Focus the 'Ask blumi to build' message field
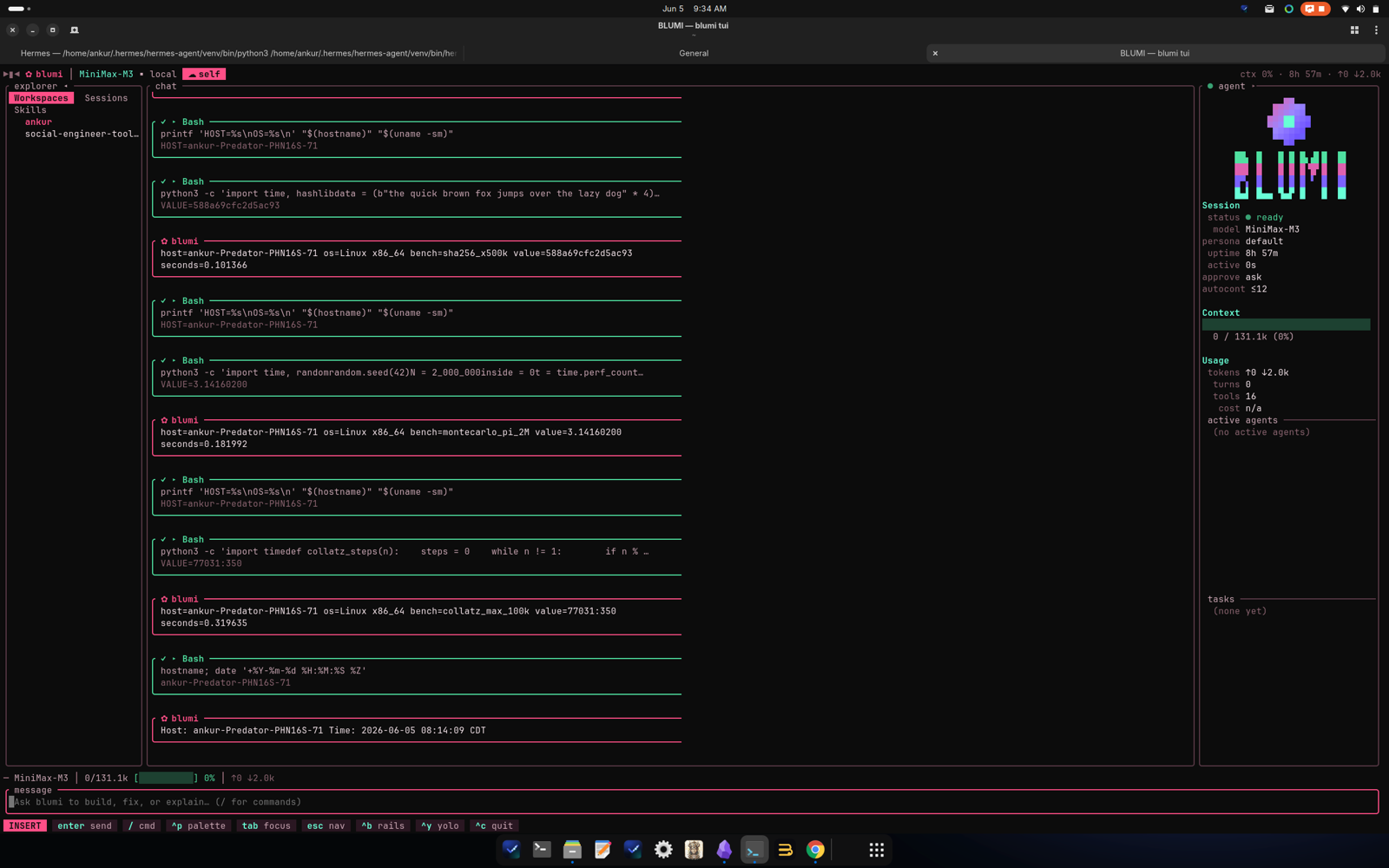Image resolution: width=1389 pixels, height=868 pixels. pos(693,802)
